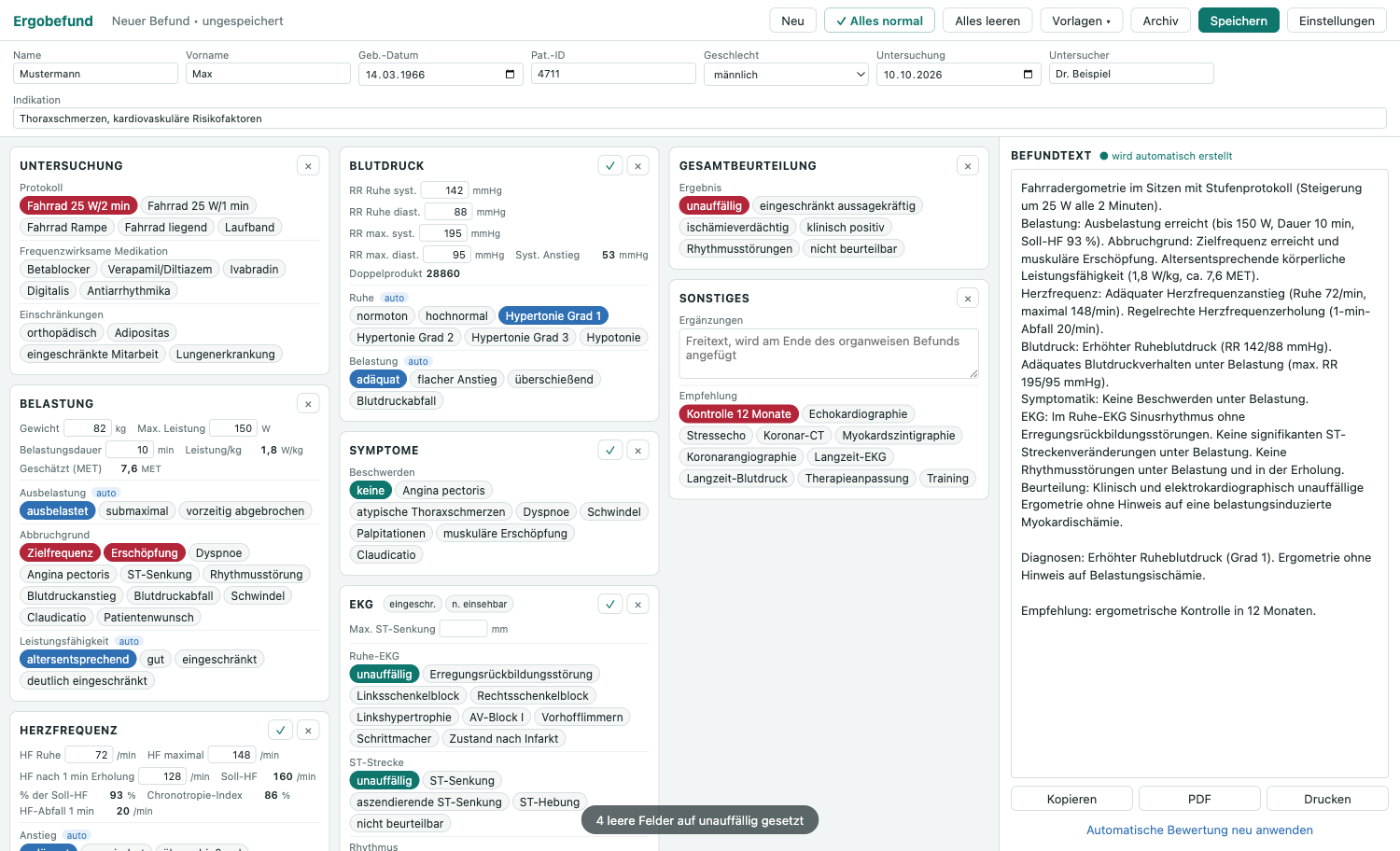1400x851 pixels.
Task: Open the Untersuchung date picker calendar
Action: [1028, 75]
